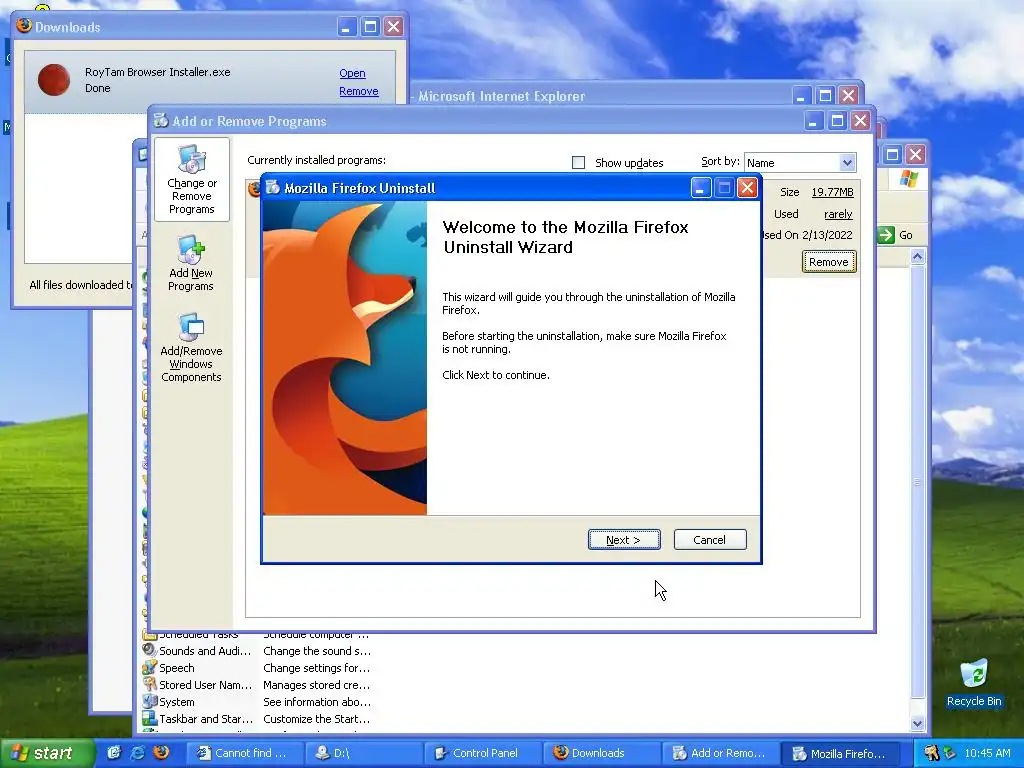Launch Internet Explorer from quick launch
The width and height of the screenshot is (1024, 768).
coord(138,752)
